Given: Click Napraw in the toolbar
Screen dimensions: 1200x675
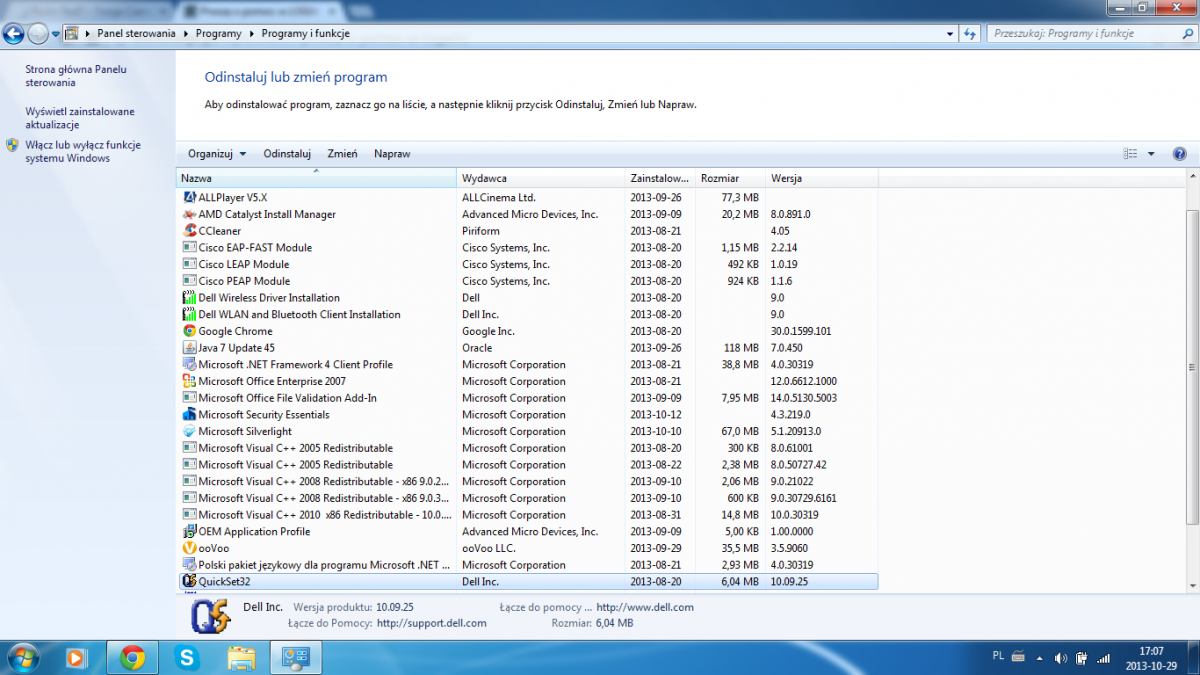Looking at the screenshot, I should [392, 154].
